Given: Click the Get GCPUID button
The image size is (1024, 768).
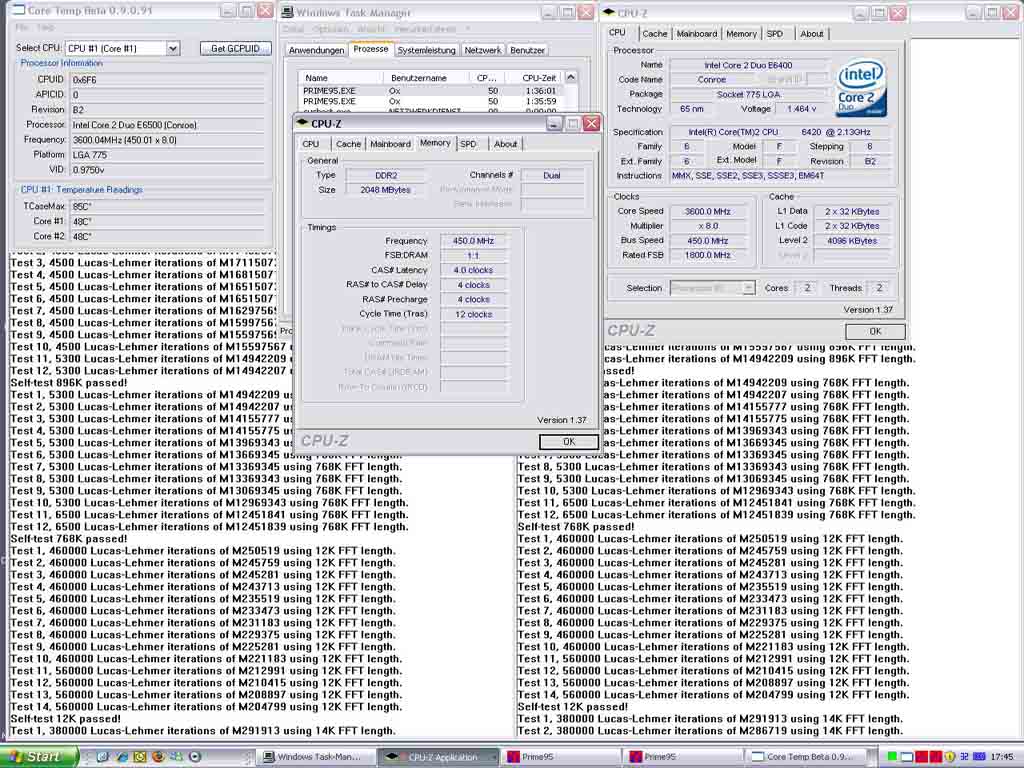Looking at the screenshot, I should tap(236, 48).
